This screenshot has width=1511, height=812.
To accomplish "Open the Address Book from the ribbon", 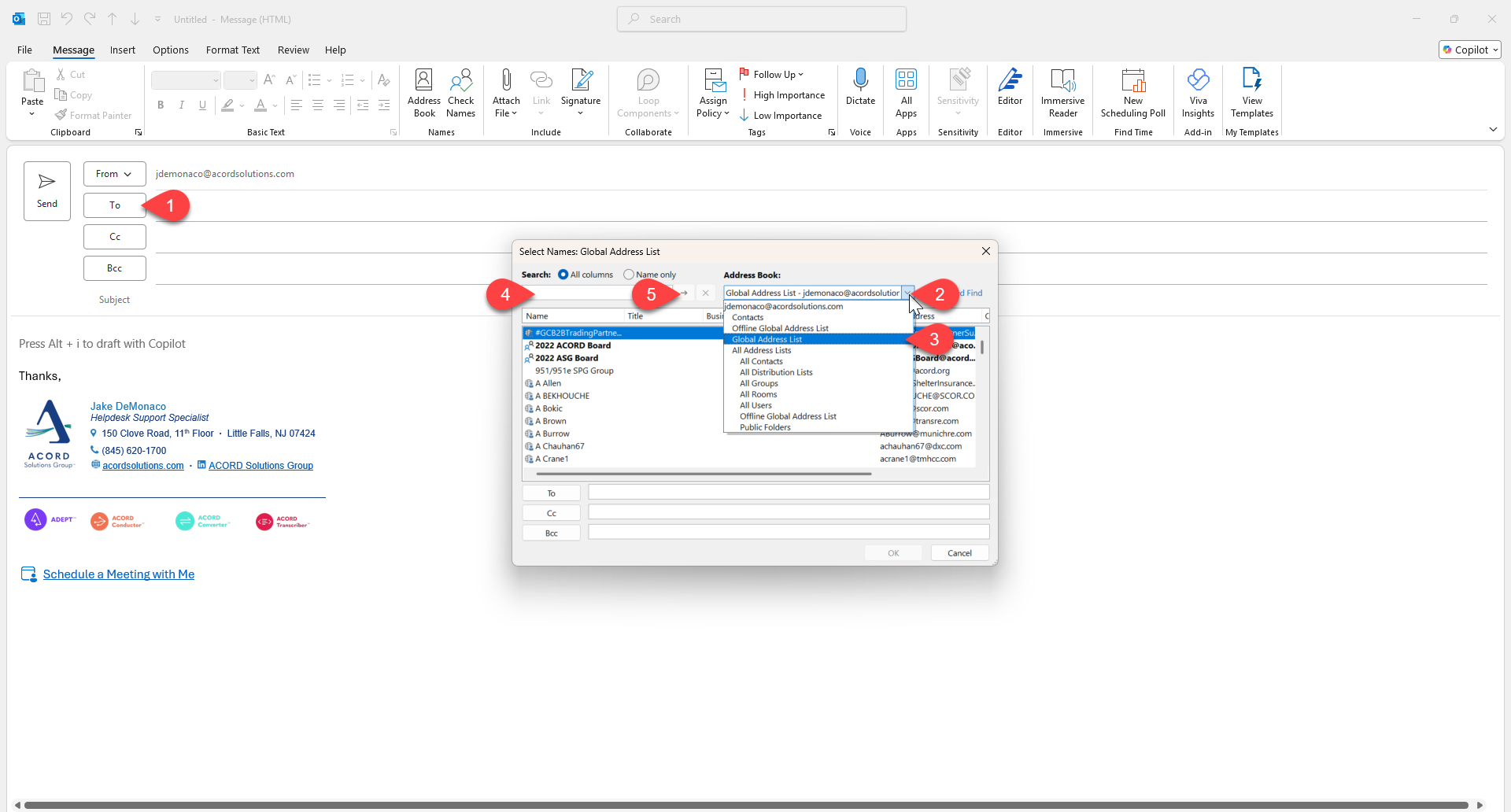I will (x=423, y=93).
